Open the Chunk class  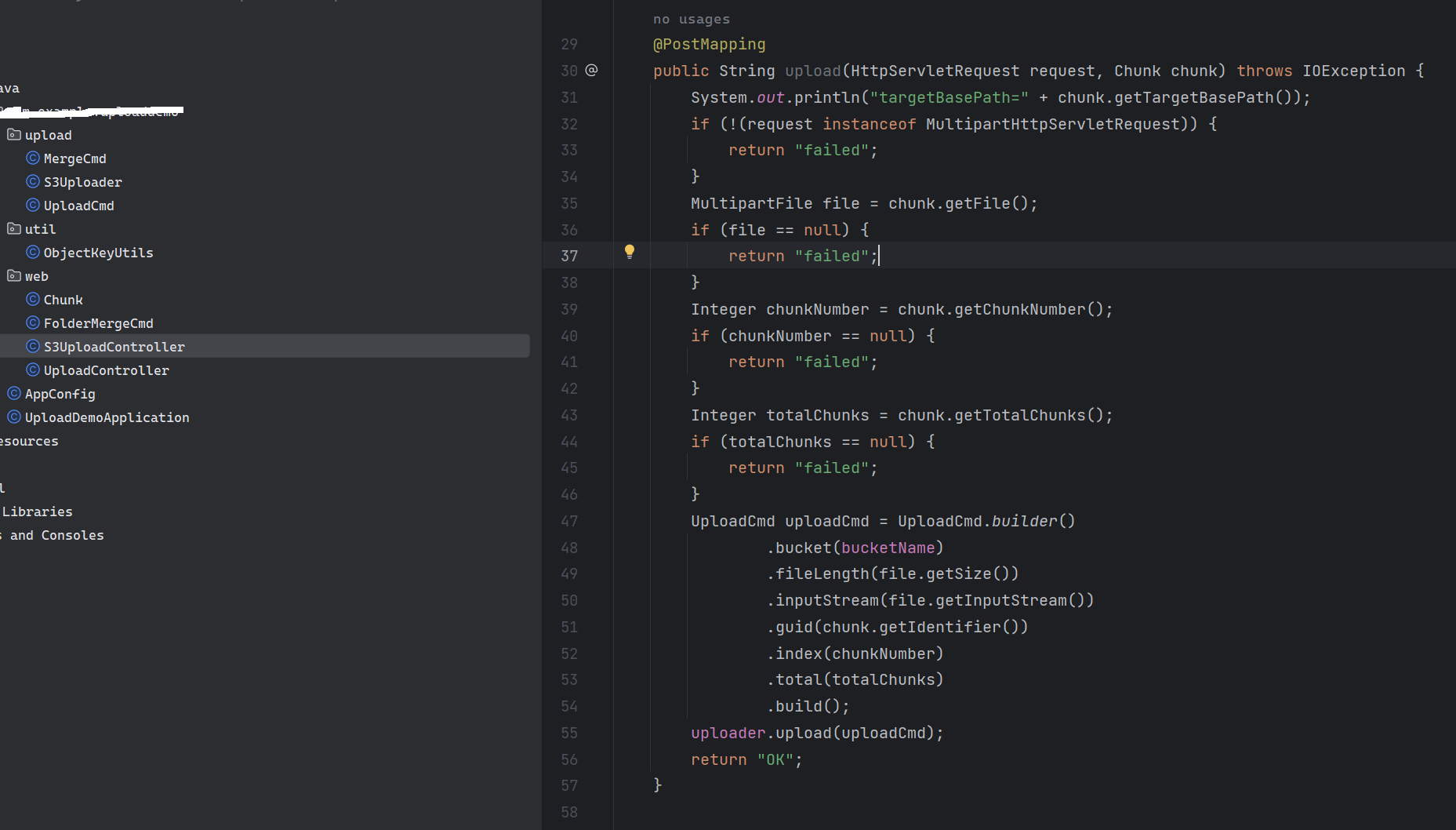(x=63, y=300)
